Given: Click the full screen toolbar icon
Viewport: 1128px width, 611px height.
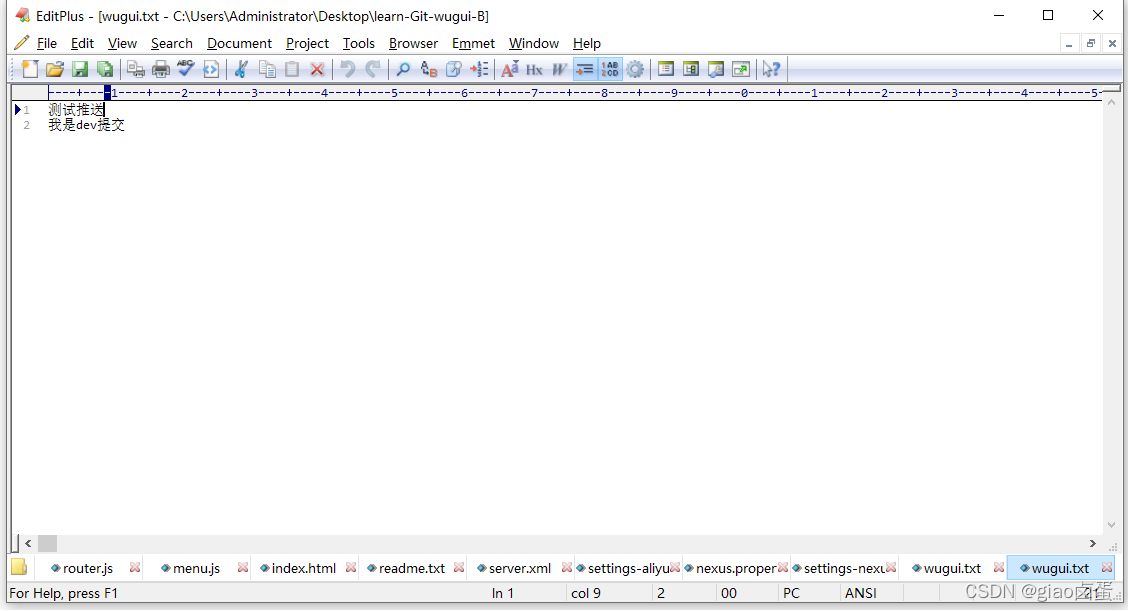Looking at the screenshot, I should coord(741,69).
